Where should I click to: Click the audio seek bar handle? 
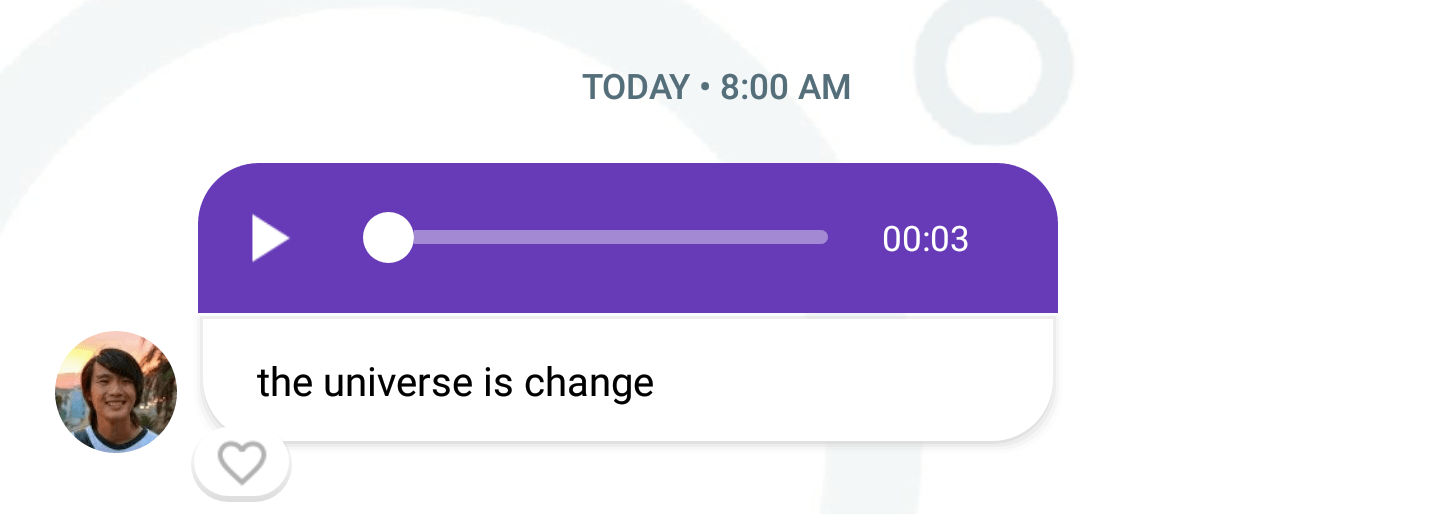click(388, 238)
